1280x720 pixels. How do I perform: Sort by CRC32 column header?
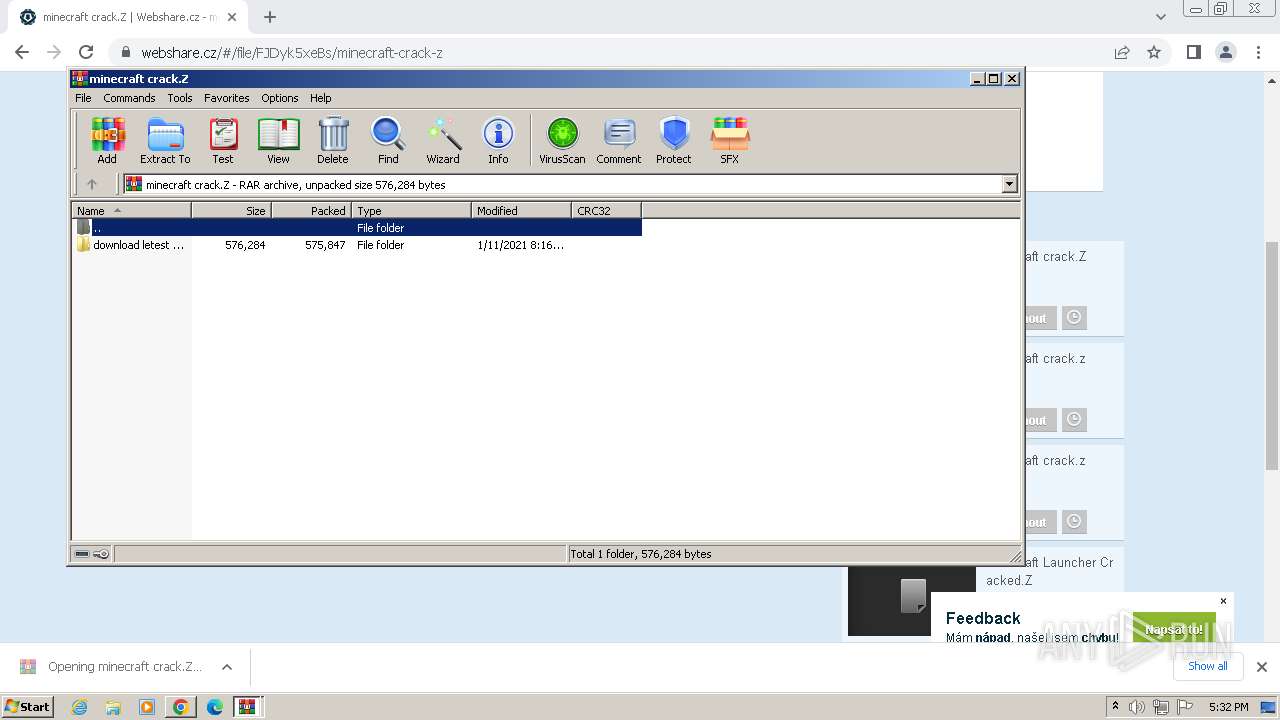606,210
